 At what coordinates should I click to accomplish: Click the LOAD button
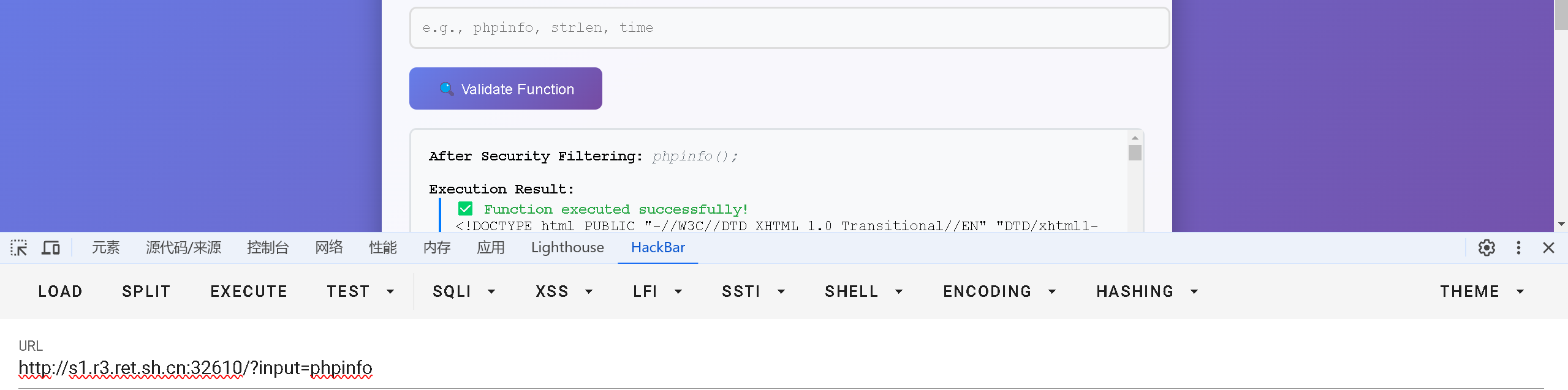(x=60, y=291)
